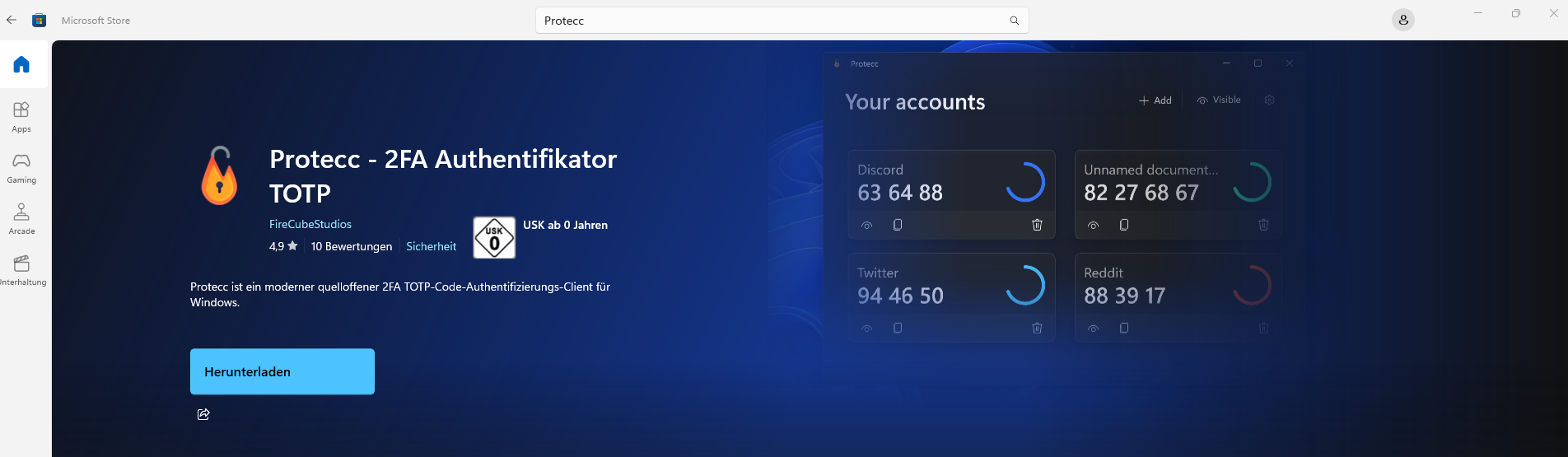1568x457 pixels.
Task: Copy code icon on Discord card
Action: click(898, 225)
